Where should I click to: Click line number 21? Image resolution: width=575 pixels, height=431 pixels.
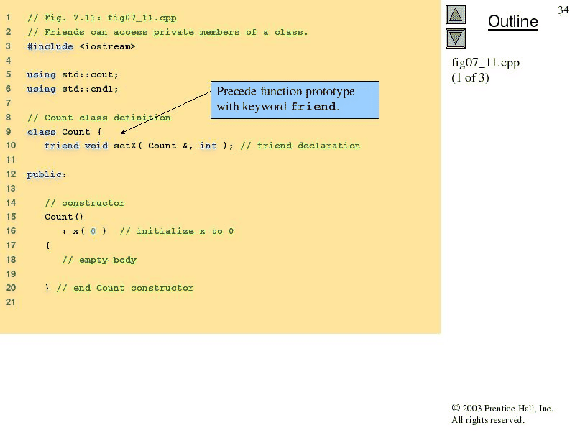tap(11, 302)
